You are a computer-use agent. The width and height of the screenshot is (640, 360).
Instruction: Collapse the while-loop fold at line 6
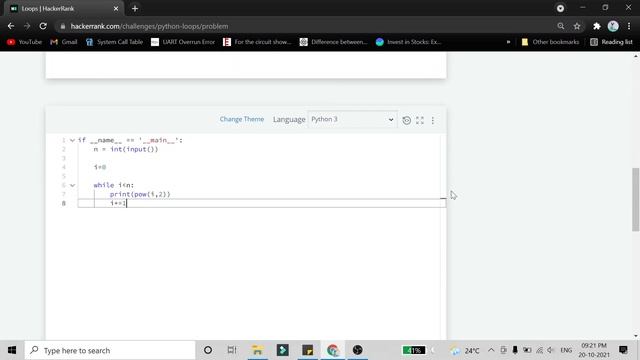[72, 185]
